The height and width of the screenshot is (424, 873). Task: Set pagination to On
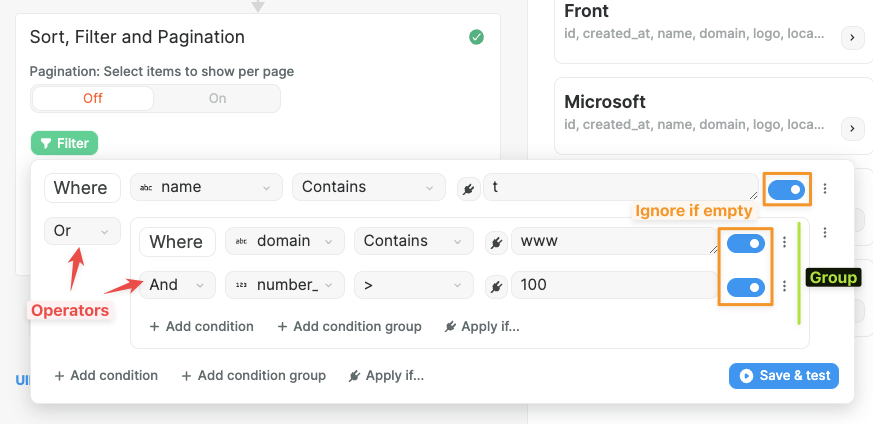click(217, 98)
